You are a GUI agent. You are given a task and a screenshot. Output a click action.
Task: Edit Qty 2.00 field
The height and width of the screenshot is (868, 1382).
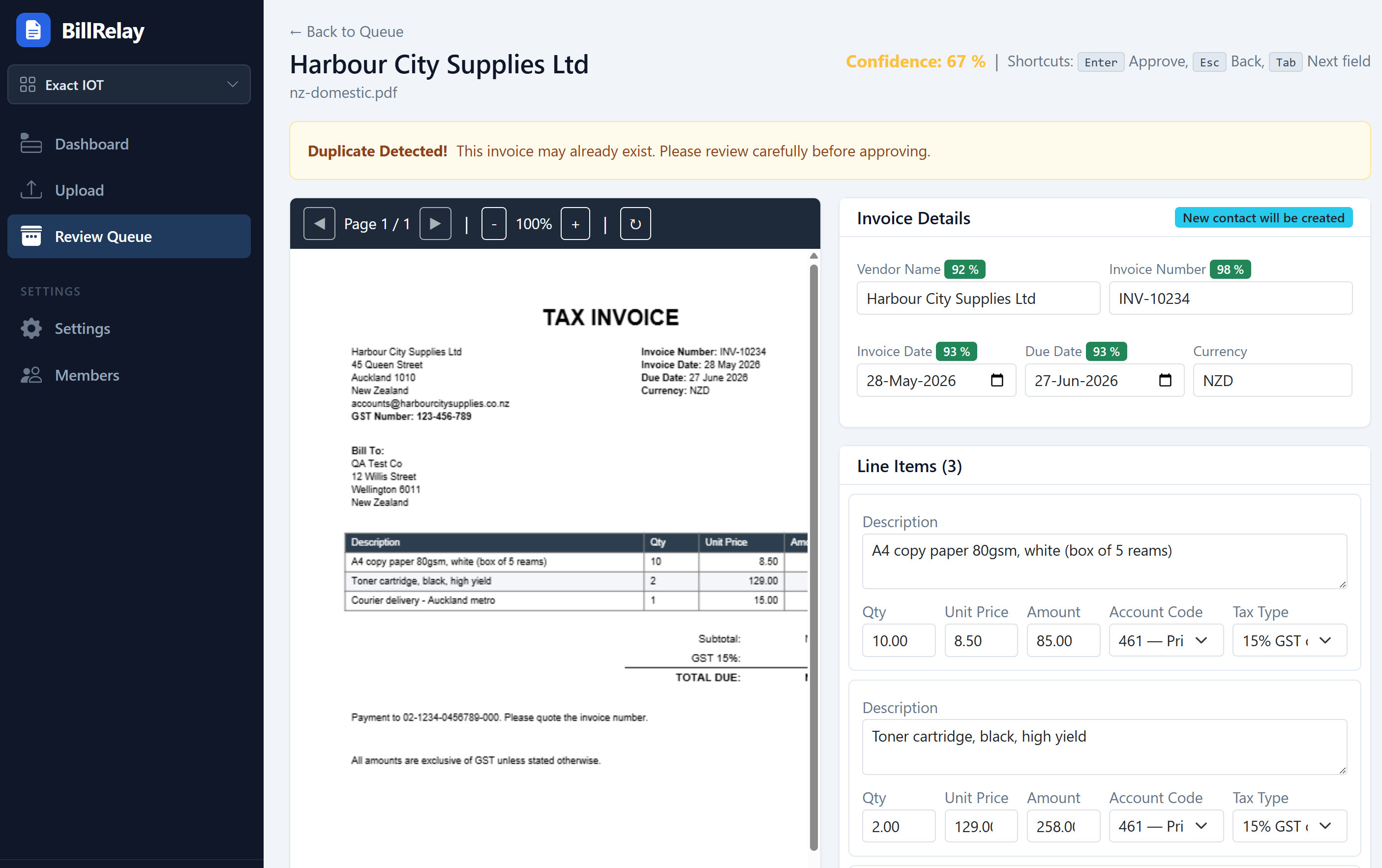pos(898,826)
